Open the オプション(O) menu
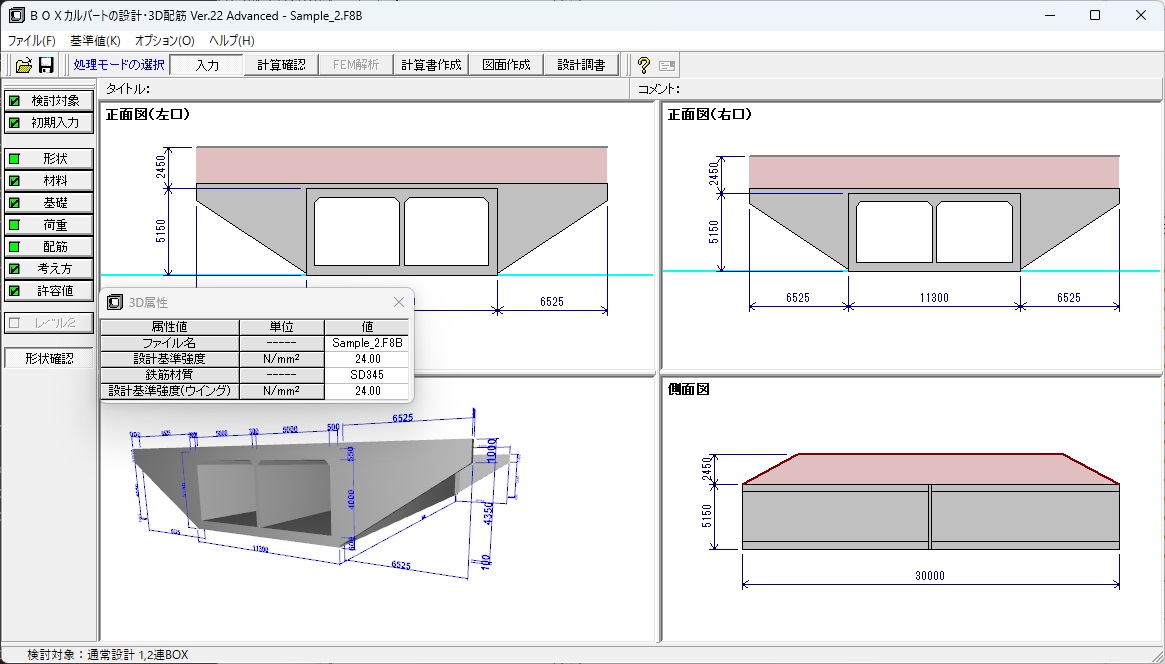This screenshot has height=664, width=1165. point(164,41)
